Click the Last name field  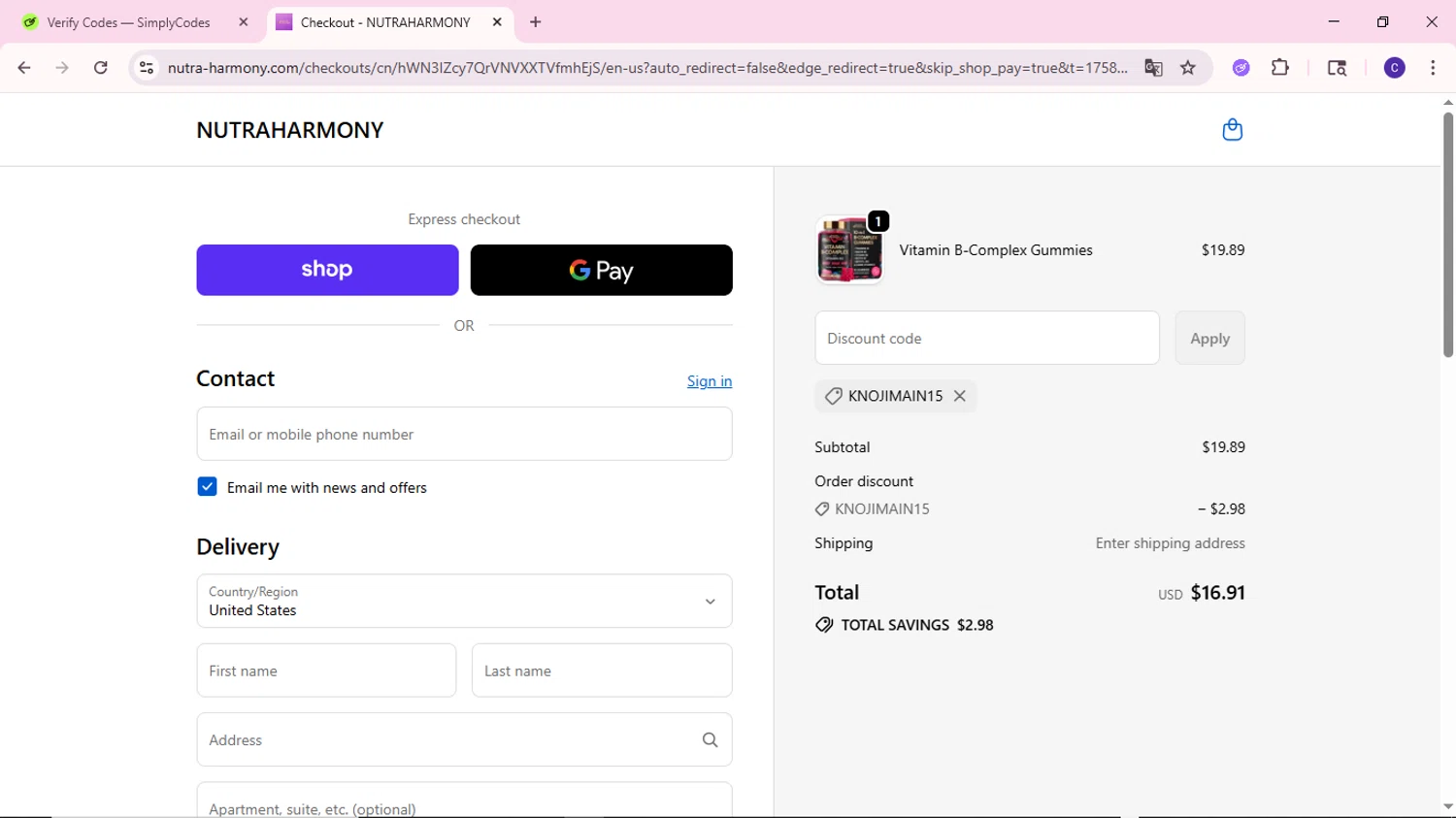pos(602,671)
